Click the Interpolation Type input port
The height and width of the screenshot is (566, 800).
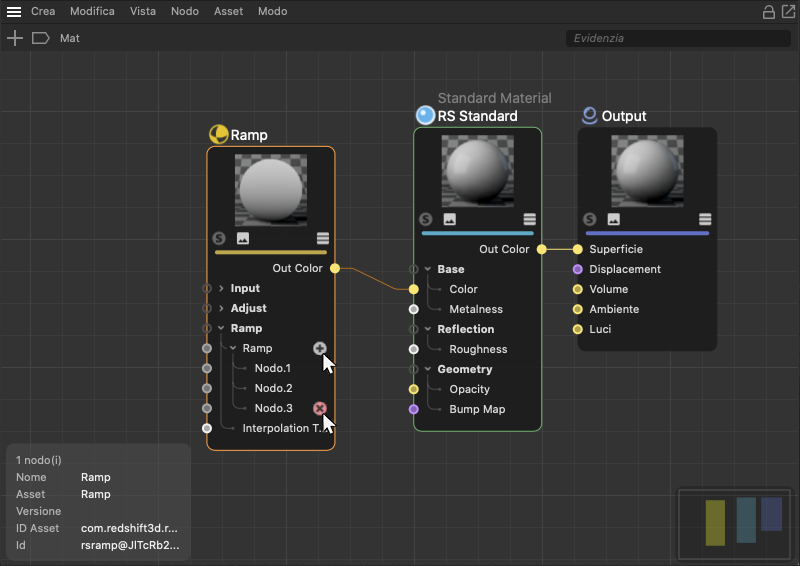207,428
